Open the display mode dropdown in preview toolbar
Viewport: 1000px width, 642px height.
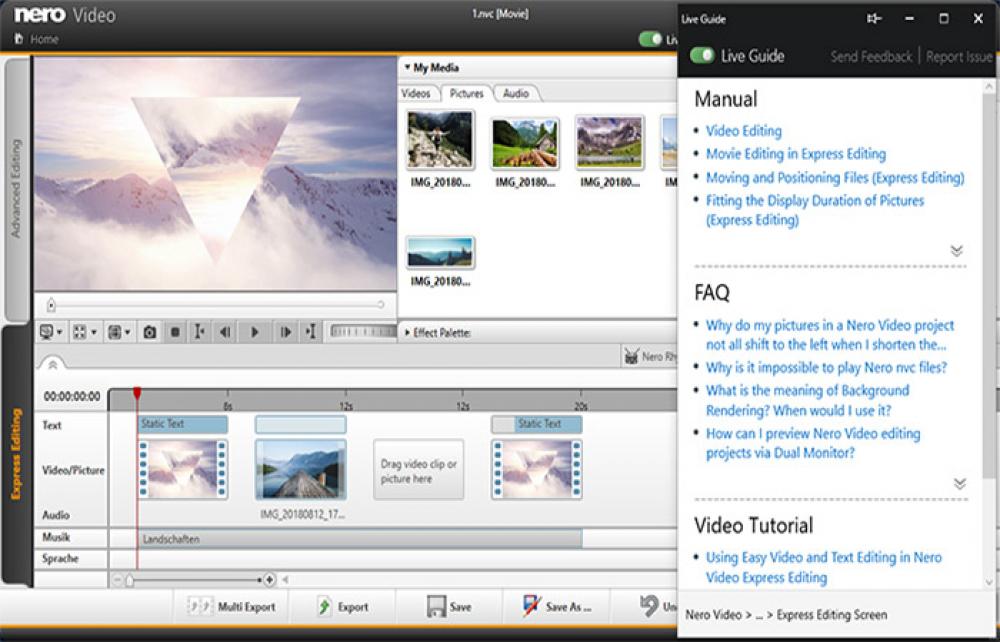click(48, 329)
